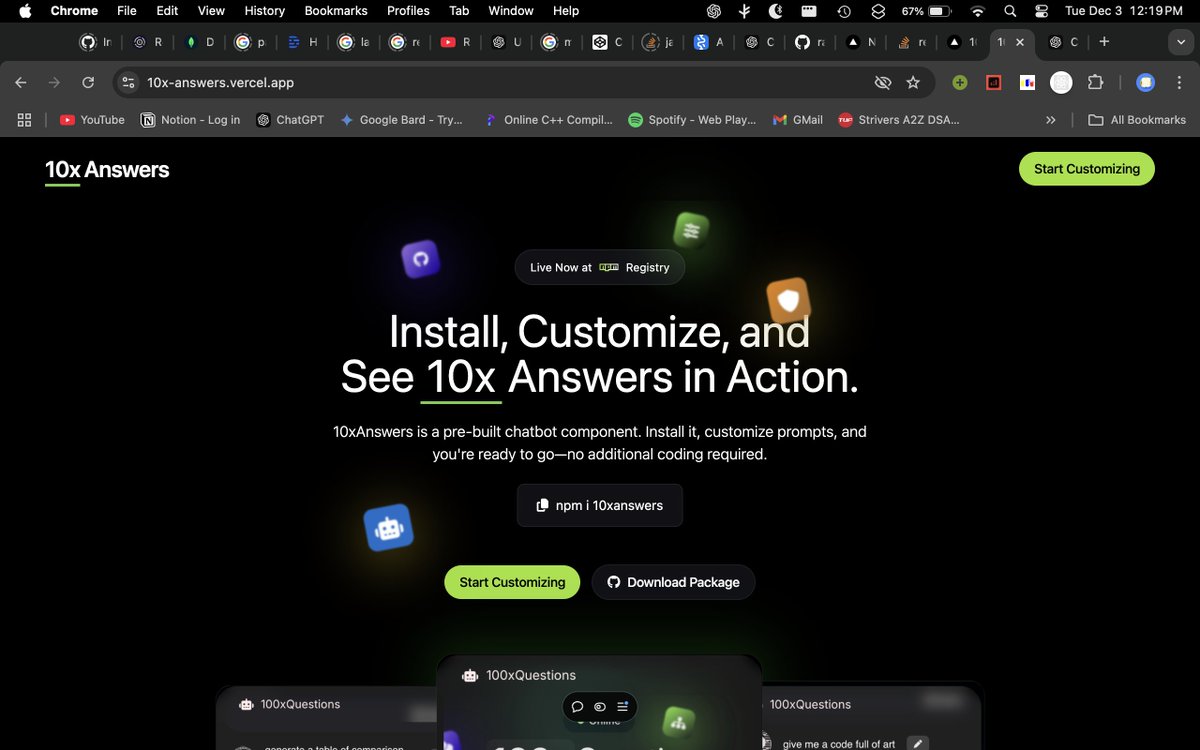Open the Strivers A2Z DSA bookmark
The image size is (1200, 750).
tap(898, 120)
